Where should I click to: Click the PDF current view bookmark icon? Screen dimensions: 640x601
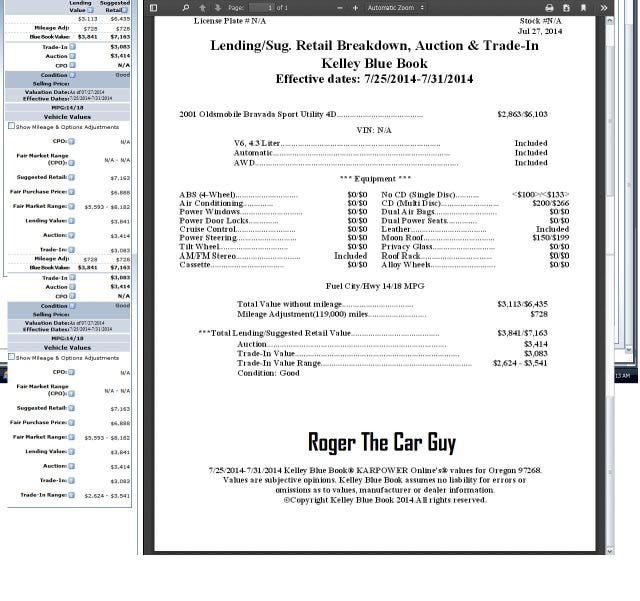(x=583, y=7)
